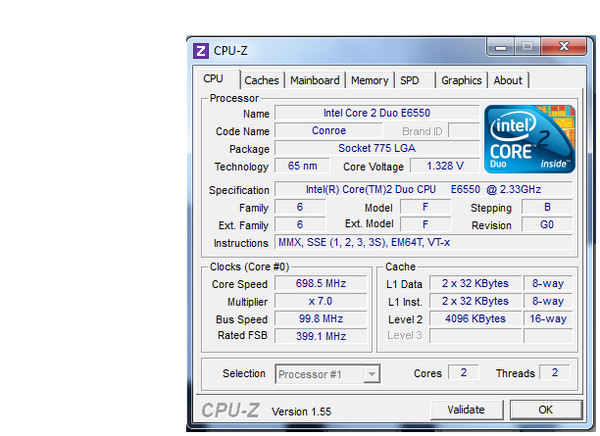Click the disabled maximize button

(527, 47)
